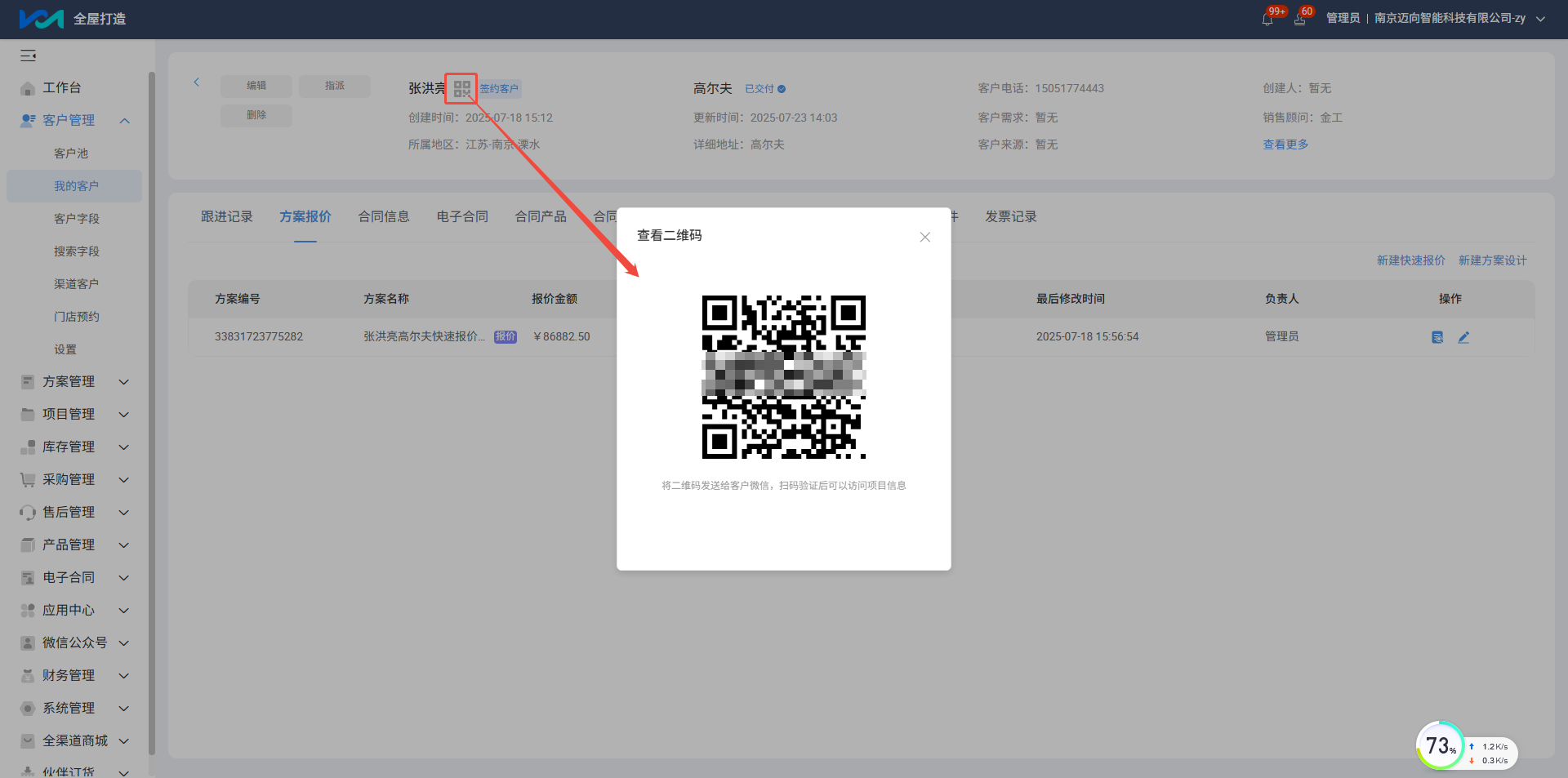Open the 电子合同 tab
The width and height of the screenshot is (1568, 778).
tap(462, 216)
